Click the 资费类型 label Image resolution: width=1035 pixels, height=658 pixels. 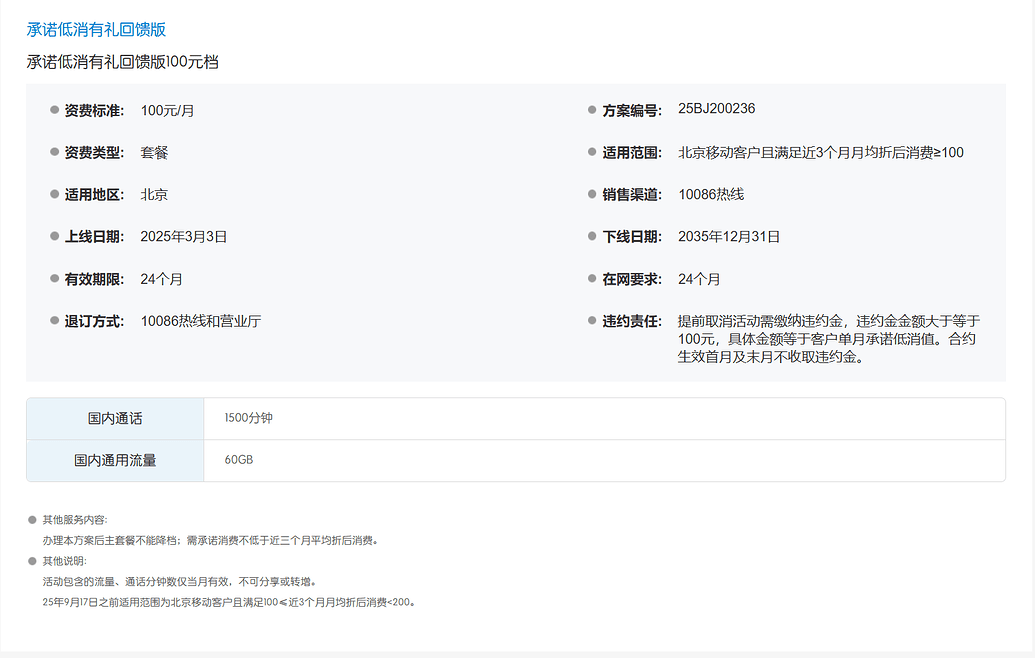[94, 153]
